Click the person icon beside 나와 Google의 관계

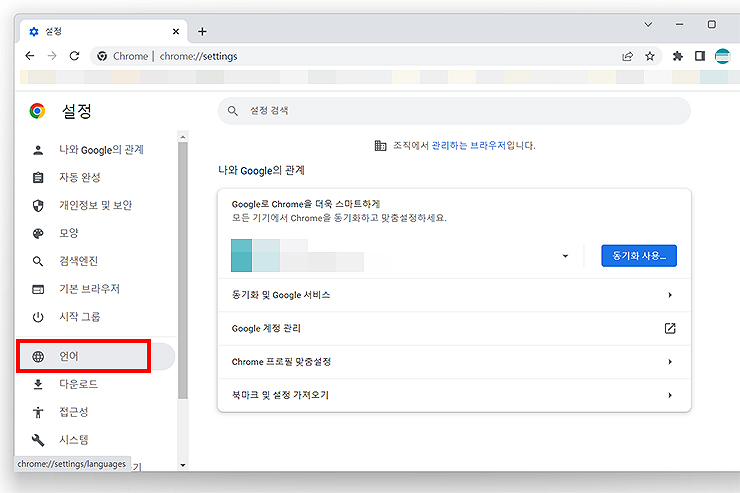pos(38,150)
